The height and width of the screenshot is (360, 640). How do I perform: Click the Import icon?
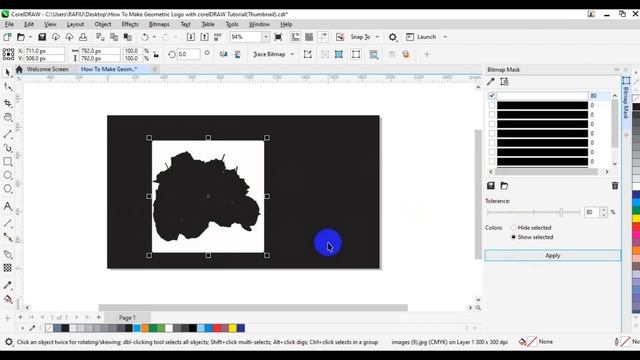191,37
